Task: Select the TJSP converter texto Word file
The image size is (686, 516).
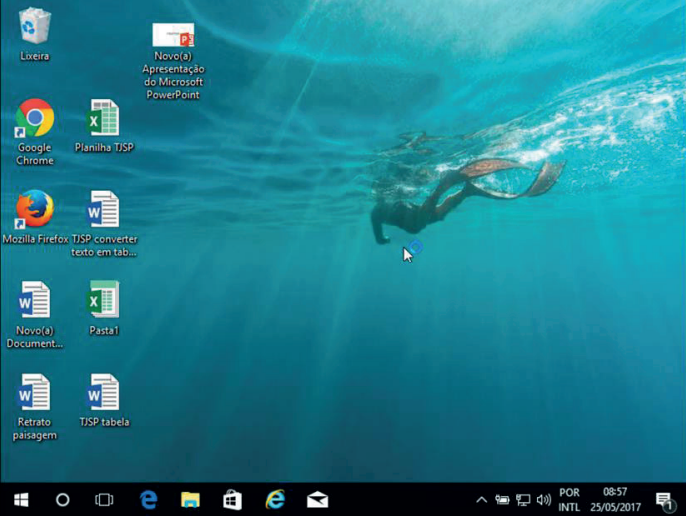Action: (x=103, y=211)
